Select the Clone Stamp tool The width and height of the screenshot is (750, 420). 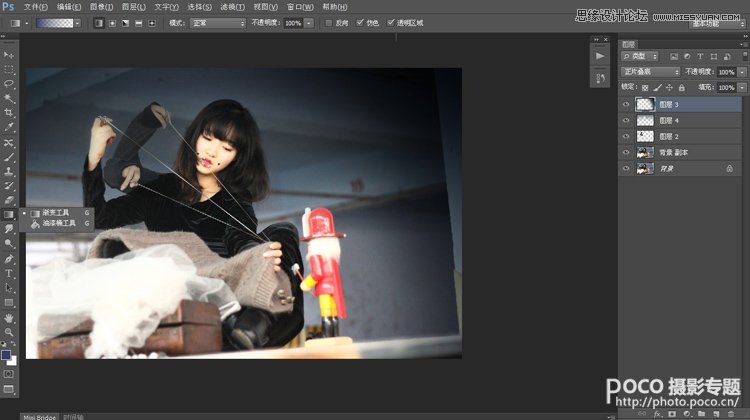9,171
